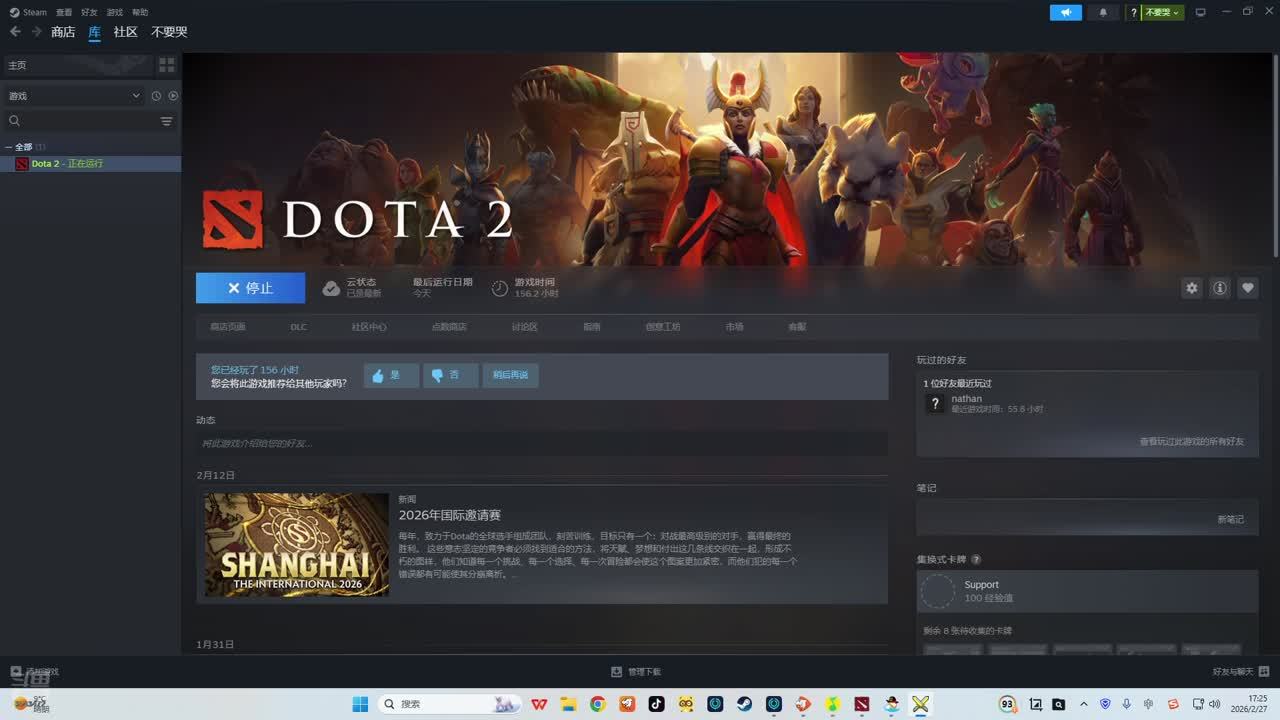Add Dota 2 to favorites heart

pos(1248,288)
